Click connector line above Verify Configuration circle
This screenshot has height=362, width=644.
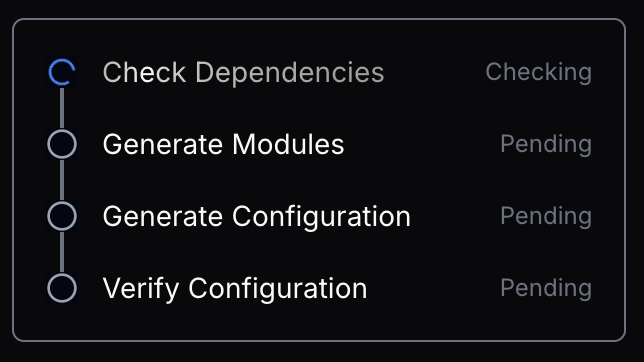click(x=62, y=252)
